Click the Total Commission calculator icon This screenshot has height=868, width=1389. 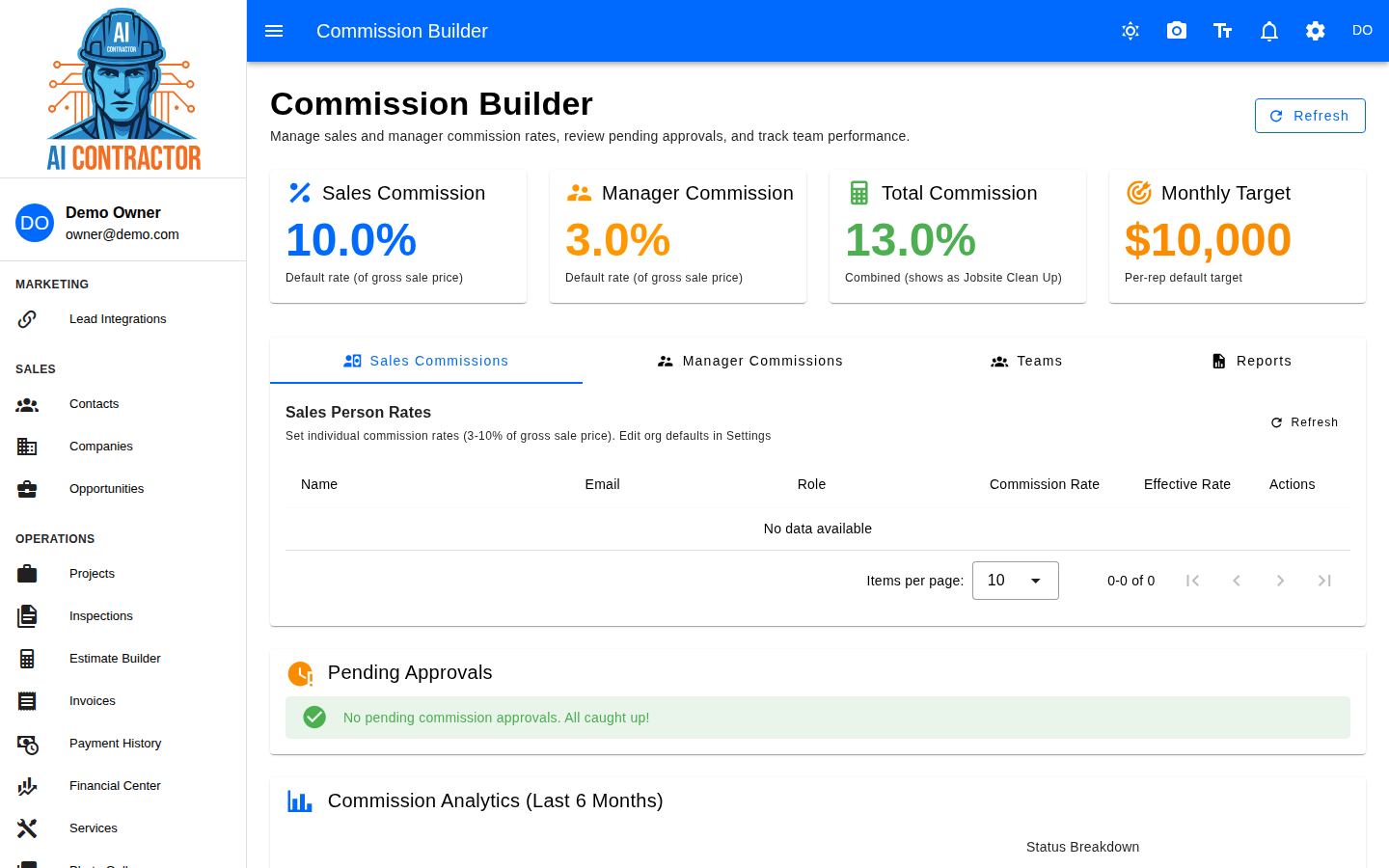click(x=859, y=193)
